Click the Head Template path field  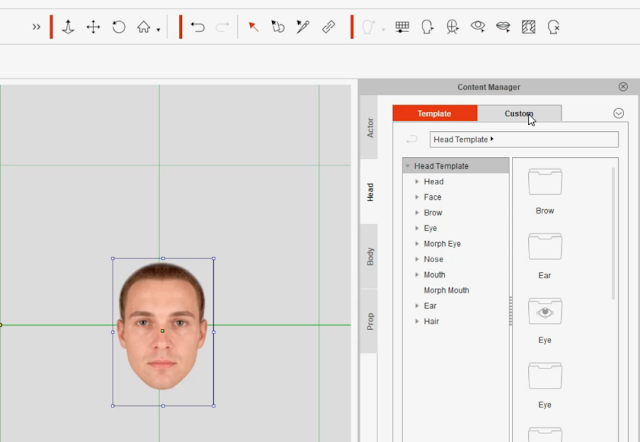[524, 140]
